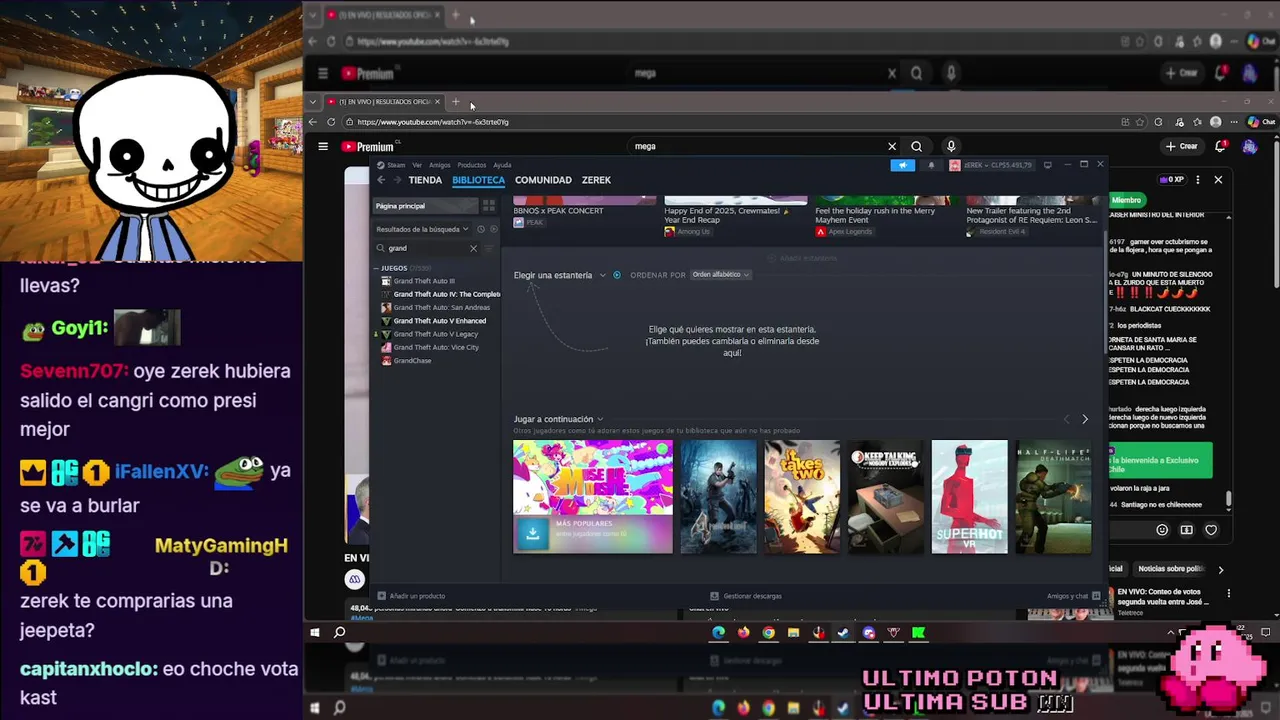Open the PEAK game tag under news

point(529,222)
